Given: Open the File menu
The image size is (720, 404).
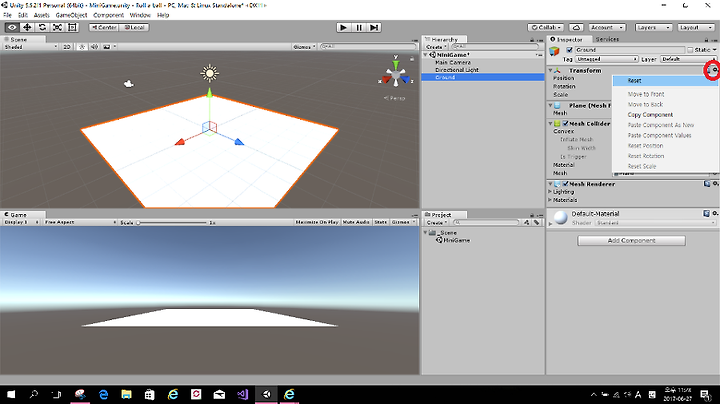Looking at the screenshot, I should click(x=7, y=15).
